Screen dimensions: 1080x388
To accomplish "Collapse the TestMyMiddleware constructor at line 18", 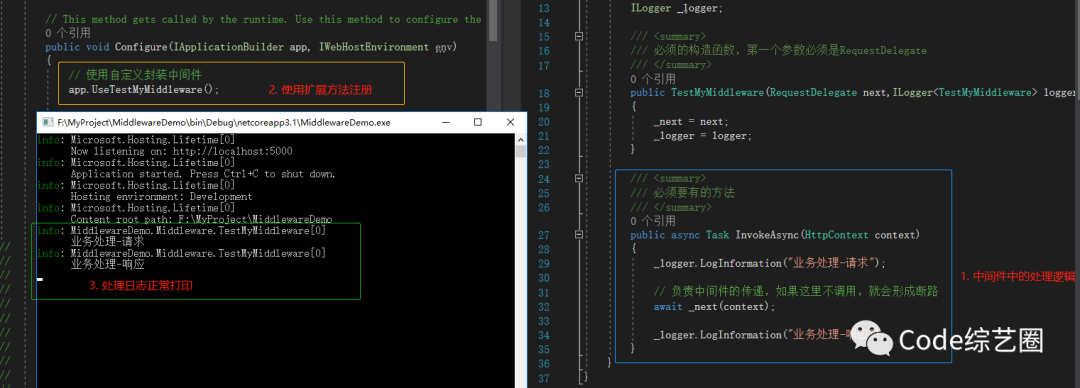I will 579,93.
